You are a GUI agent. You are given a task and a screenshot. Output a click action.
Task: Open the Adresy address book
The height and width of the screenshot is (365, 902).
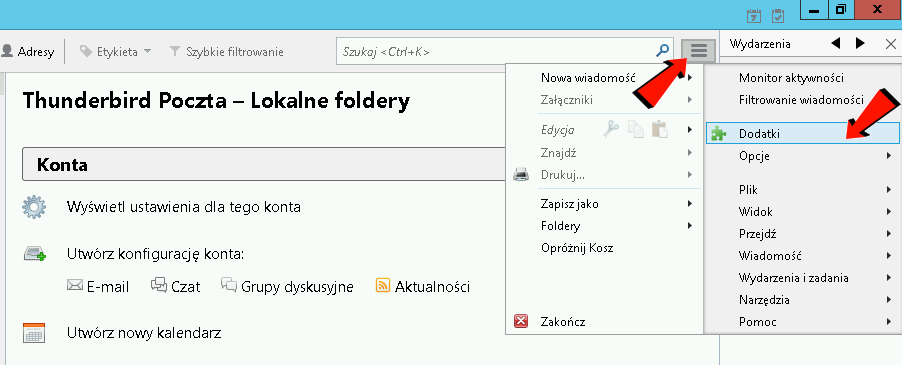point(28,52)
